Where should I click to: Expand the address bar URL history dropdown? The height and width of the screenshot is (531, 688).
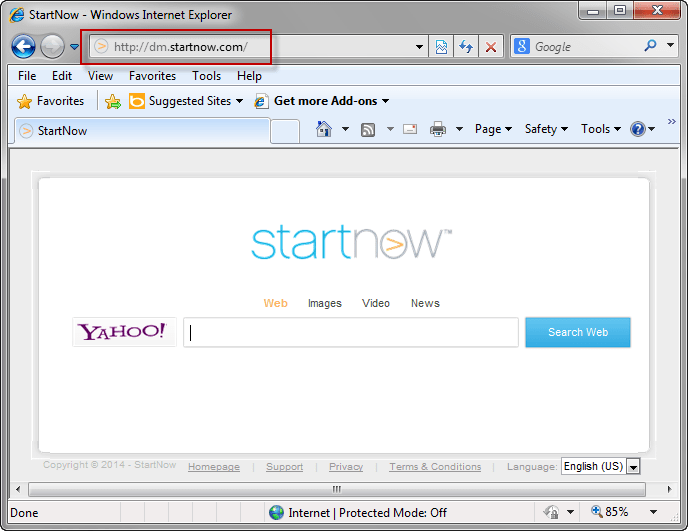pos(419,47)
